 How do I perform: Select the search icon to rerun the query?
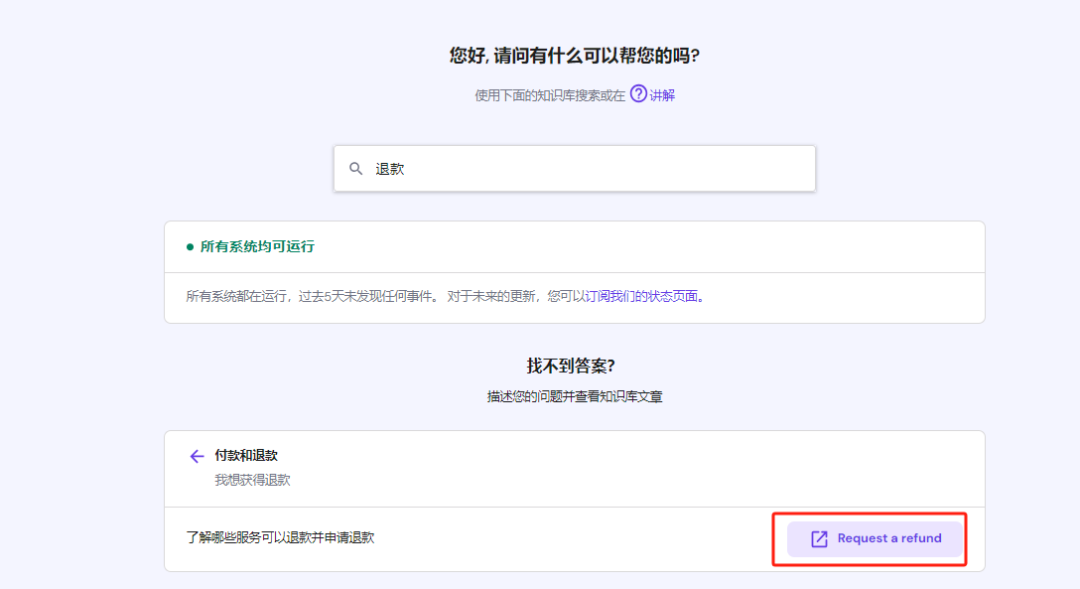(357, 168)
